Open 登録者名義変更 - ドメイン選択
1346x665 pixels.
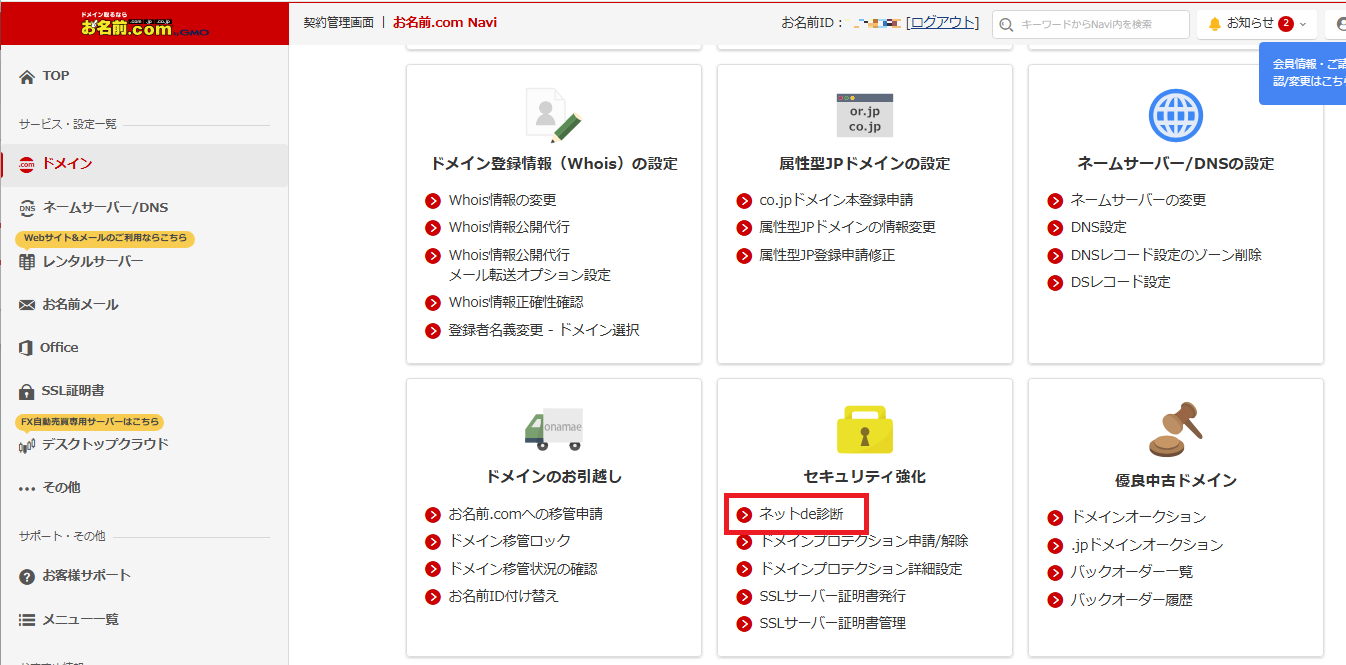[544, 330]
